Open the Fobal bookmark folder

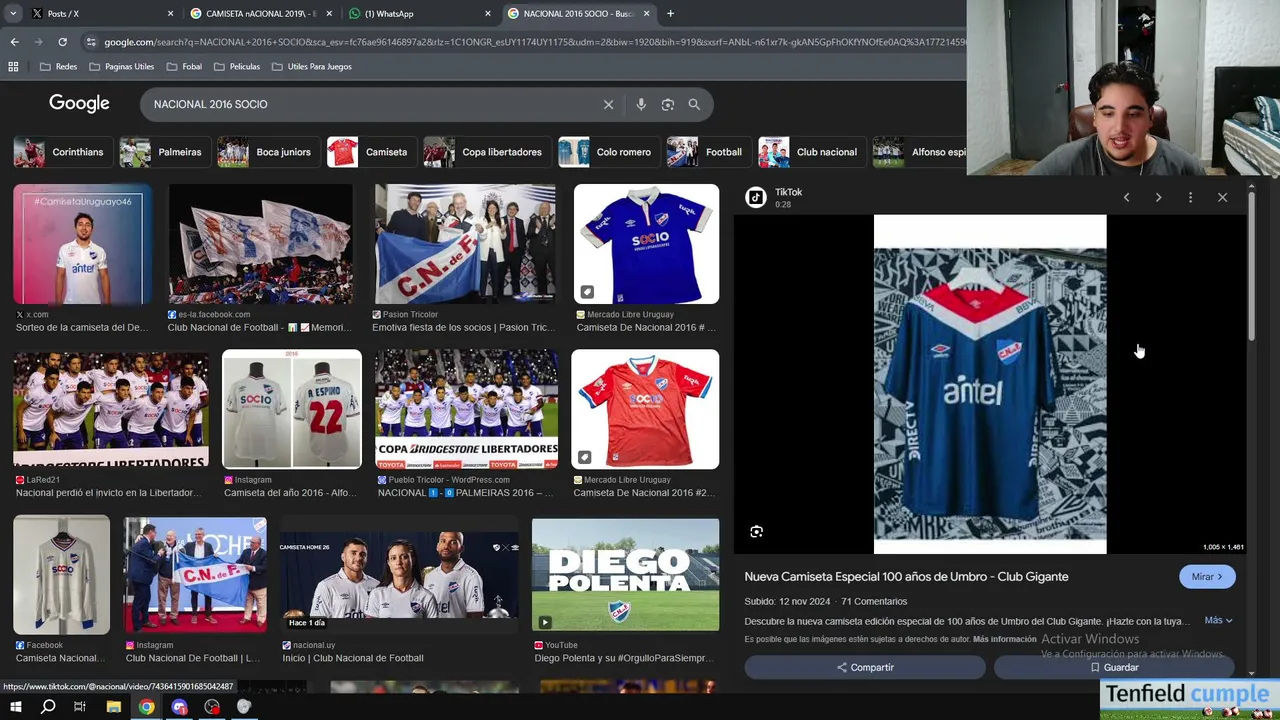point(184,66)
